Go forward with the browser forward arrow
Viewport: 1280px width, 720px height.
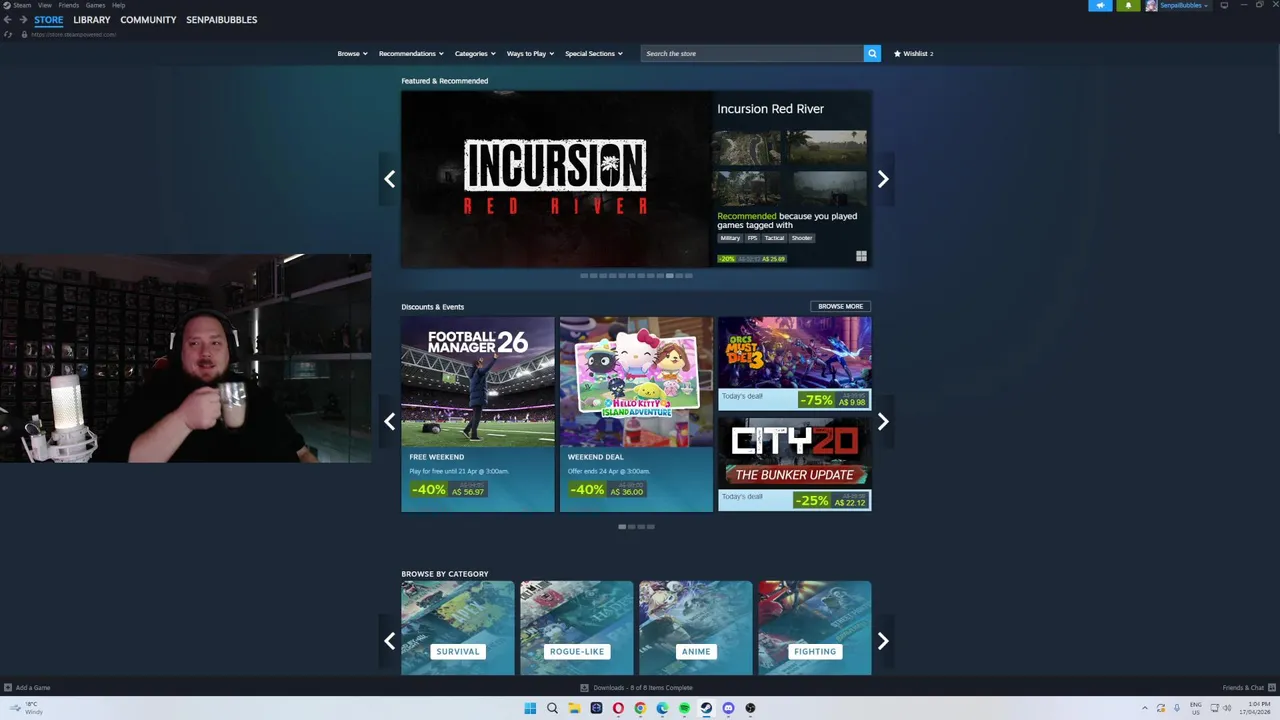point(22,20)
